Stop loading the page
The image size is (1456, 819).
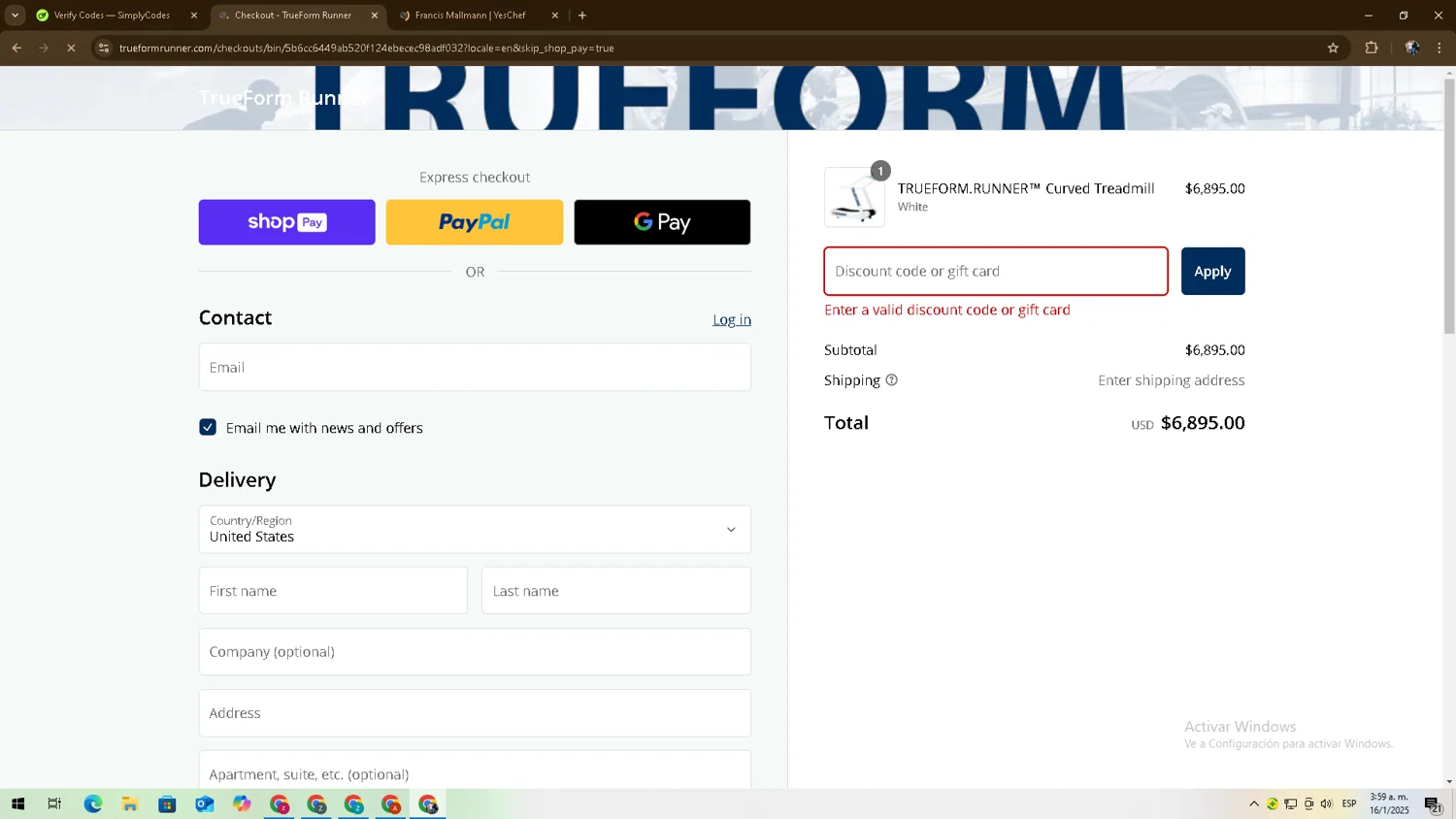(x=71, y=48)
